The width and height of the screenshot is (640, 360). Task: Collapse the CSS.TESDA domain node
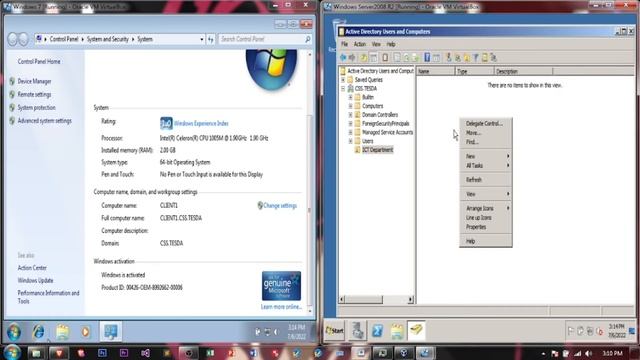click(343, 88)
